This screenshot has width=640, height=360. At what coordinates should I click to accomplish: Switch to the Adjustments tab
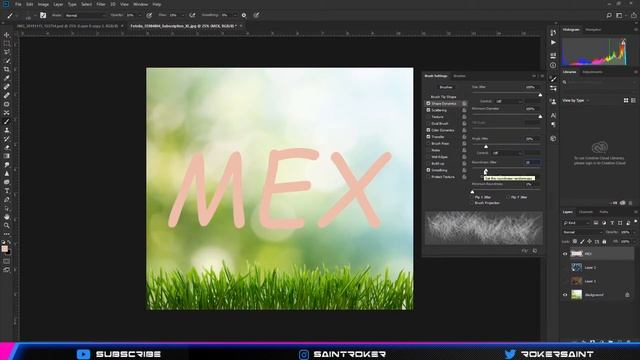pos(592,72)
